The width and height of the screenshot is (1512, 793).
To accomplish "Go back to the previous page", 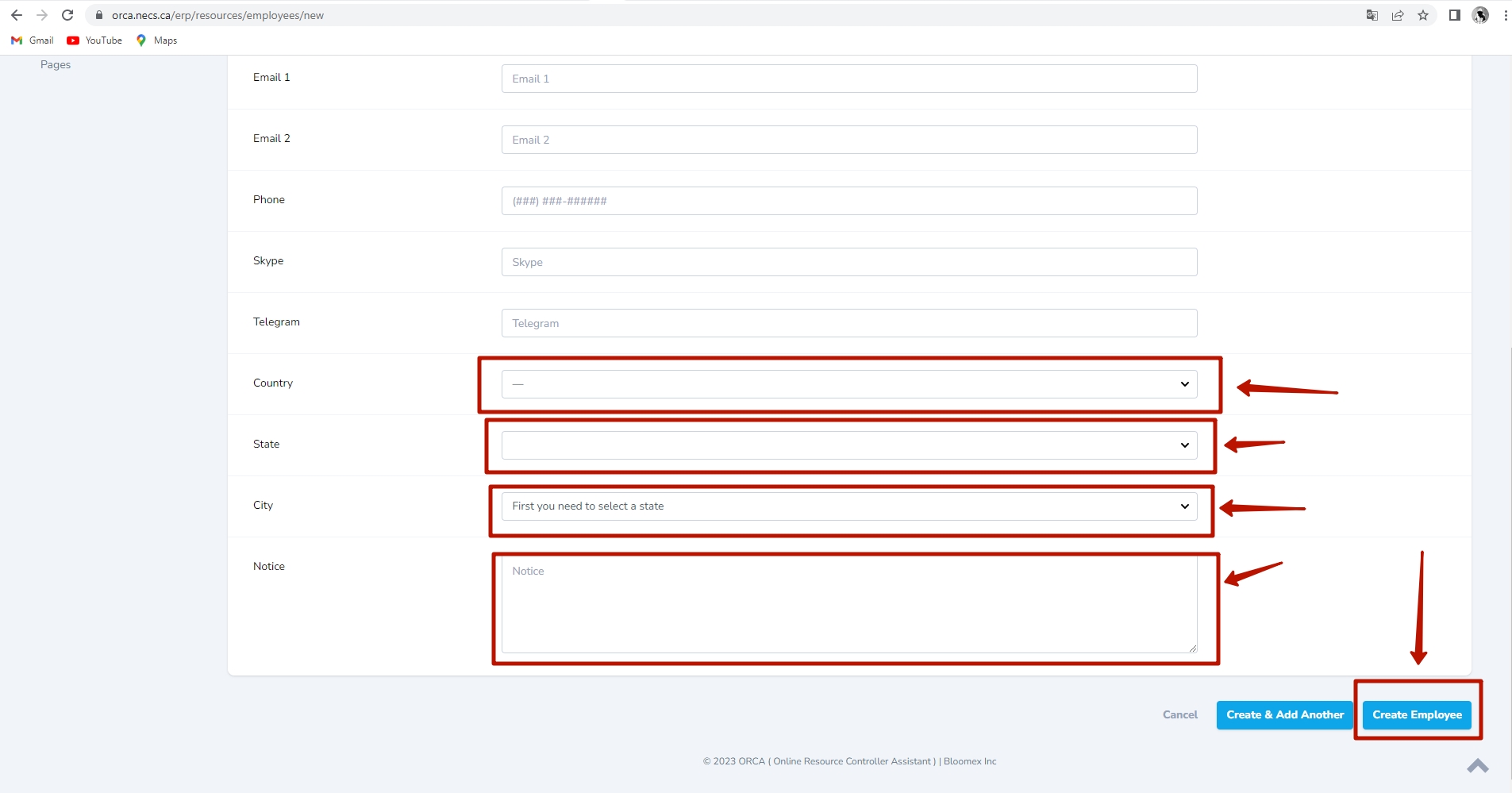I will (x=17, y=15).
